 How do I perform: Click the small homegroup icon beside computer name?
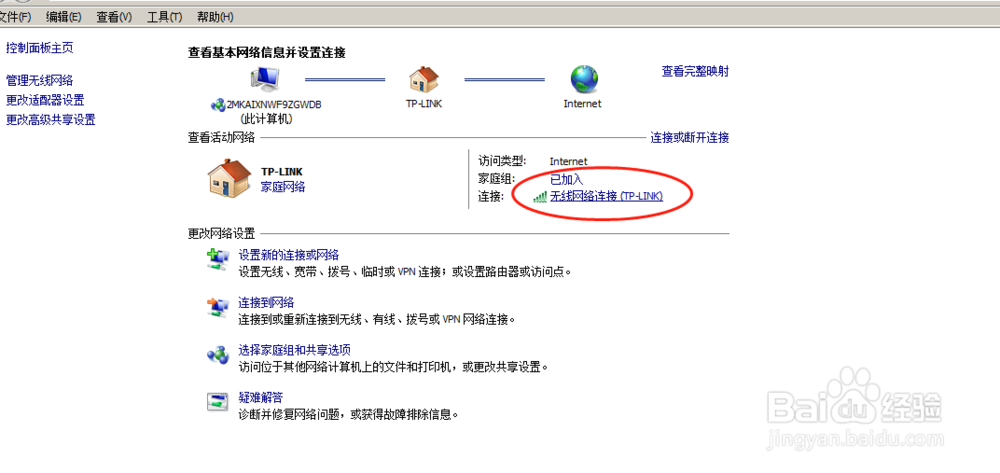(218, 105)
